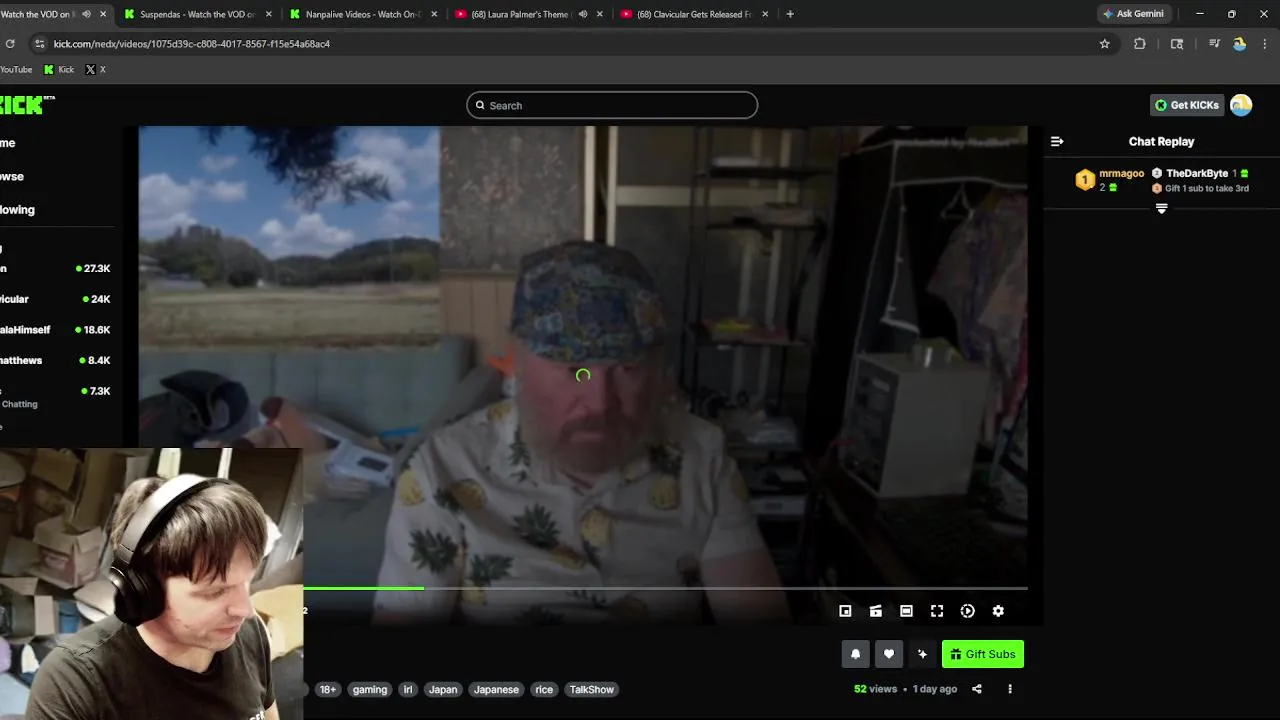
Task: Open the X bookmark in bookmarks bar
Action: [x=96, y=70]
